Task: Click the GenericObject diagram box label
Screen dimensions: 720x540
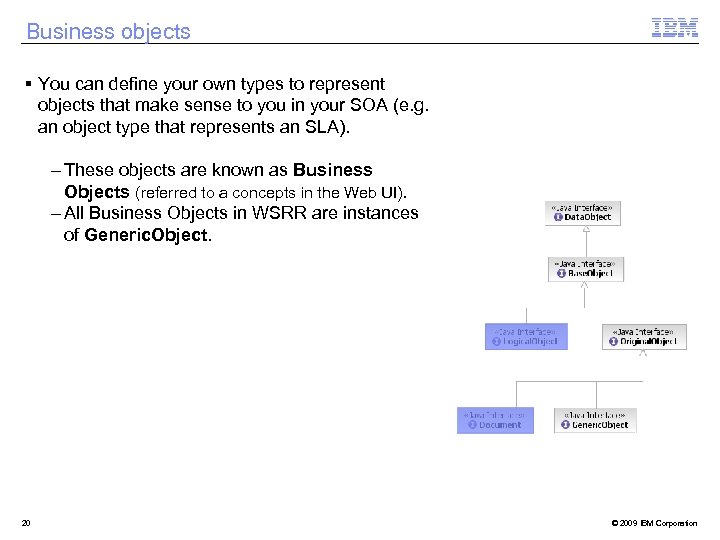Action: point(600,425)
